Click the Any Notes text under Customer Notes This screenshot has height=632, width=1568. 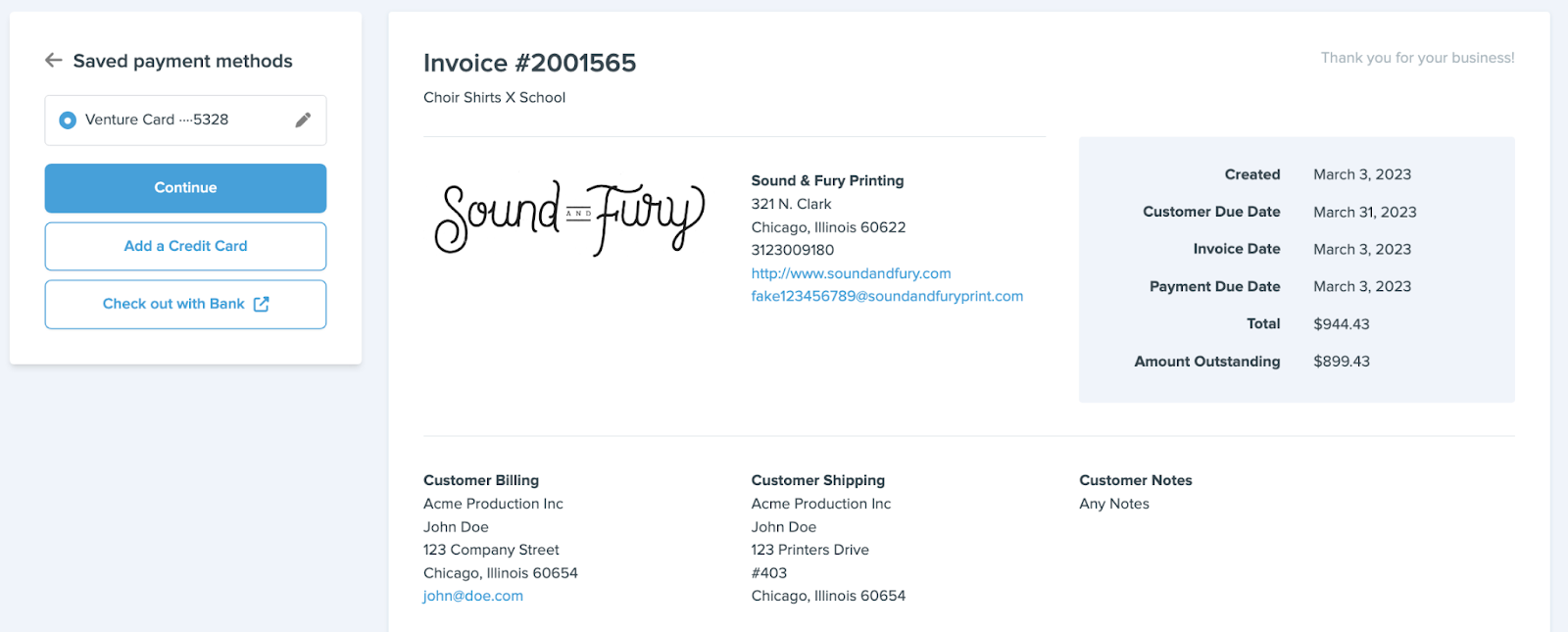pos(1113,504)
